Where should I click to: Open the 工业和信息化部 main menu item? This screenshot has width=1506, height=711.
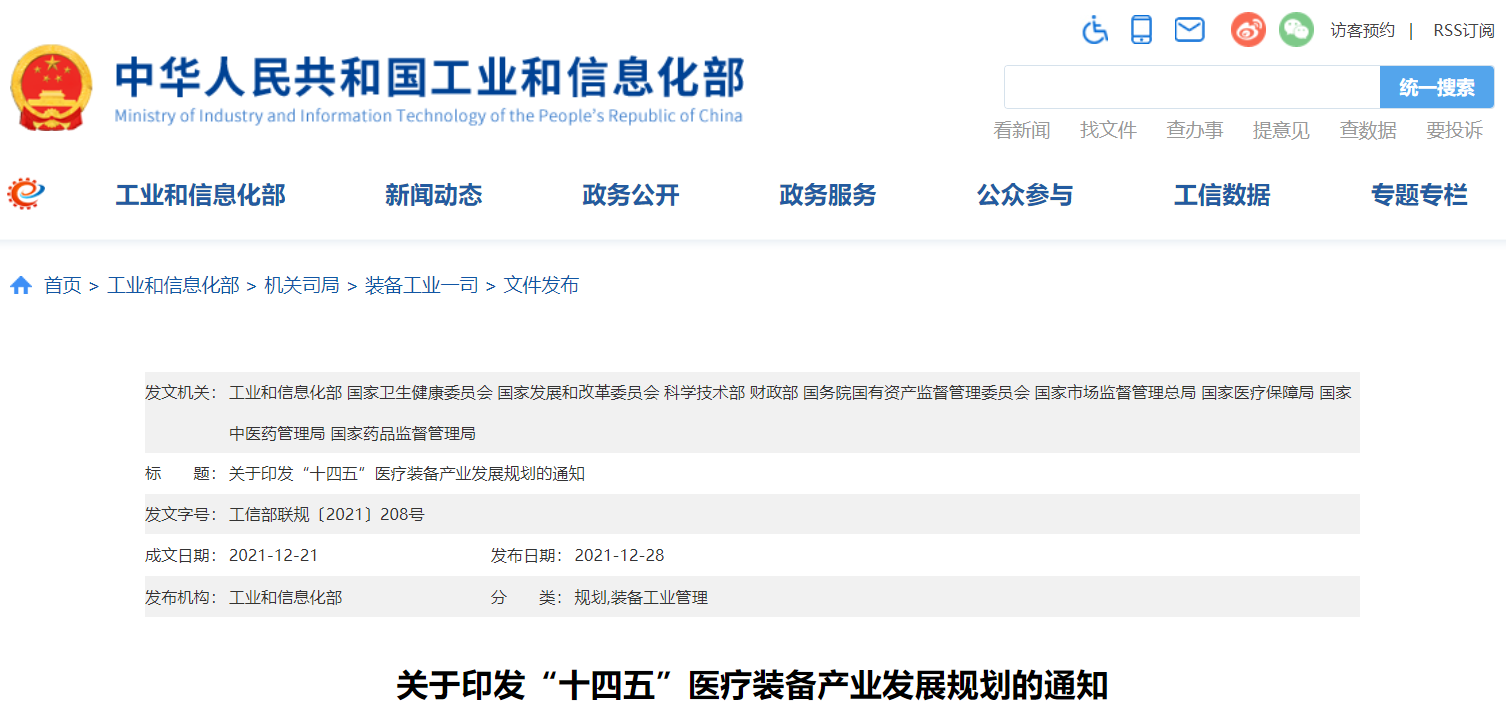(x=200, y=195)
